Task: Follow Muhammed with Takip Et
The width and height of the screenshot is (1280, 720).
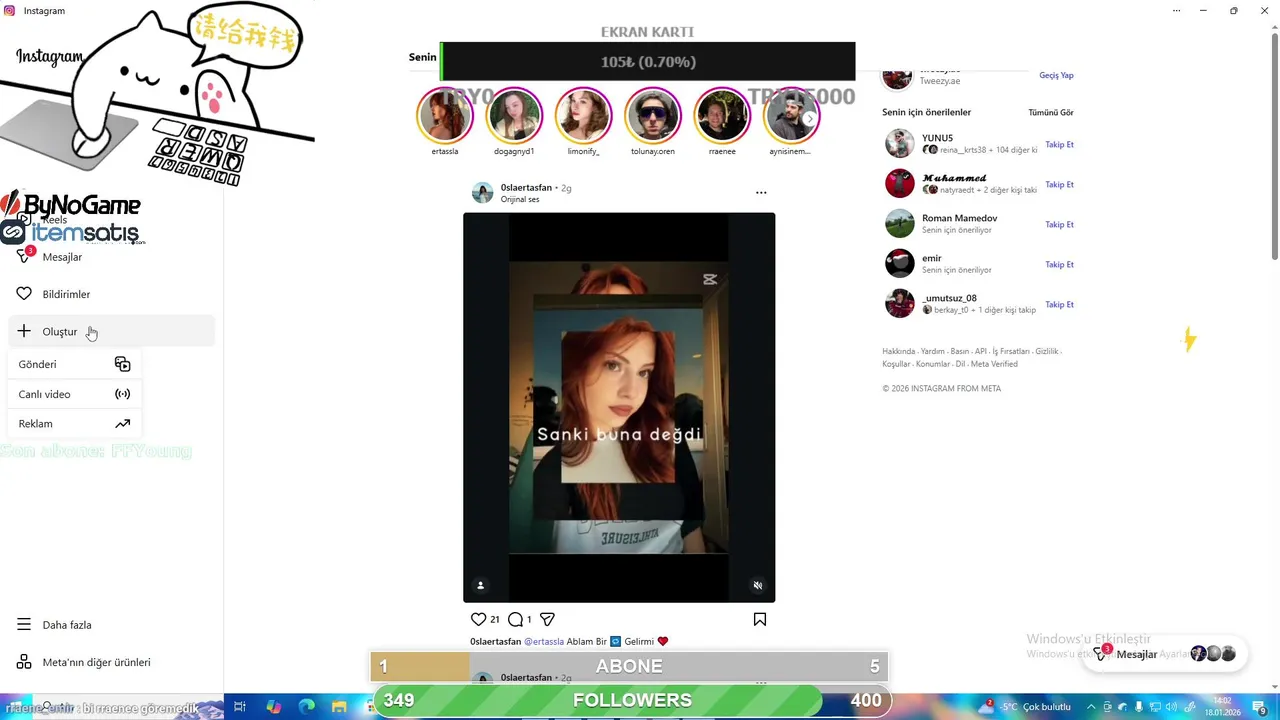Action: pyautogui.click(x=1059, y=184)
